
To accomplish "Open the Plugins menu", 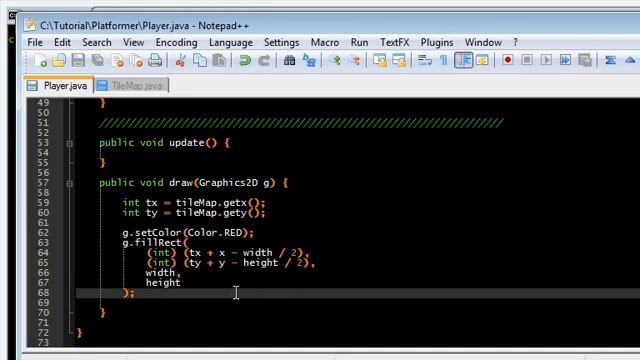I will [437, 42].
